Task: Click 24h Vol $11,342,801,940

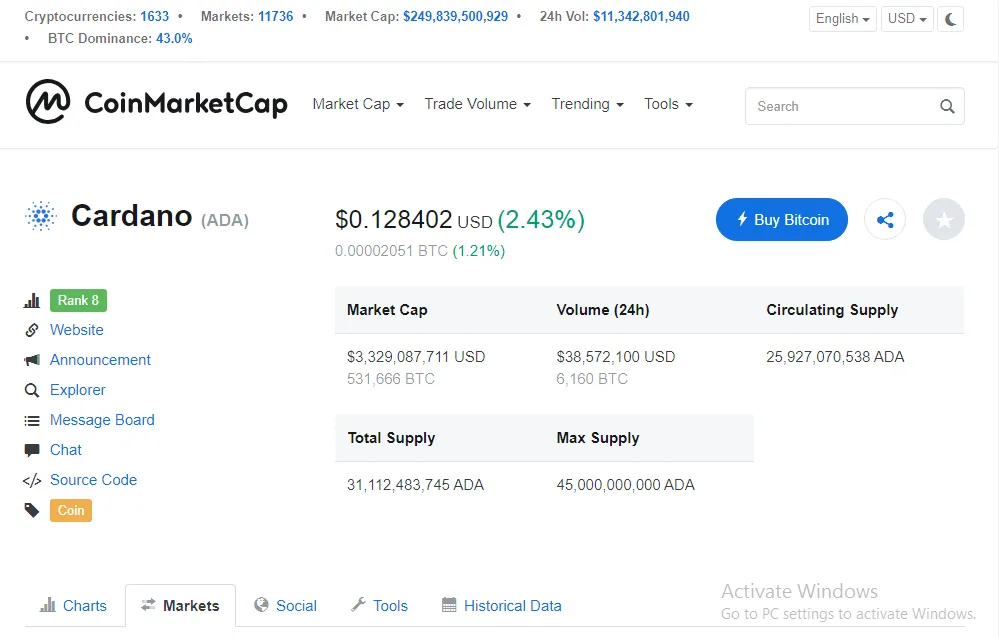Action: 641,17
